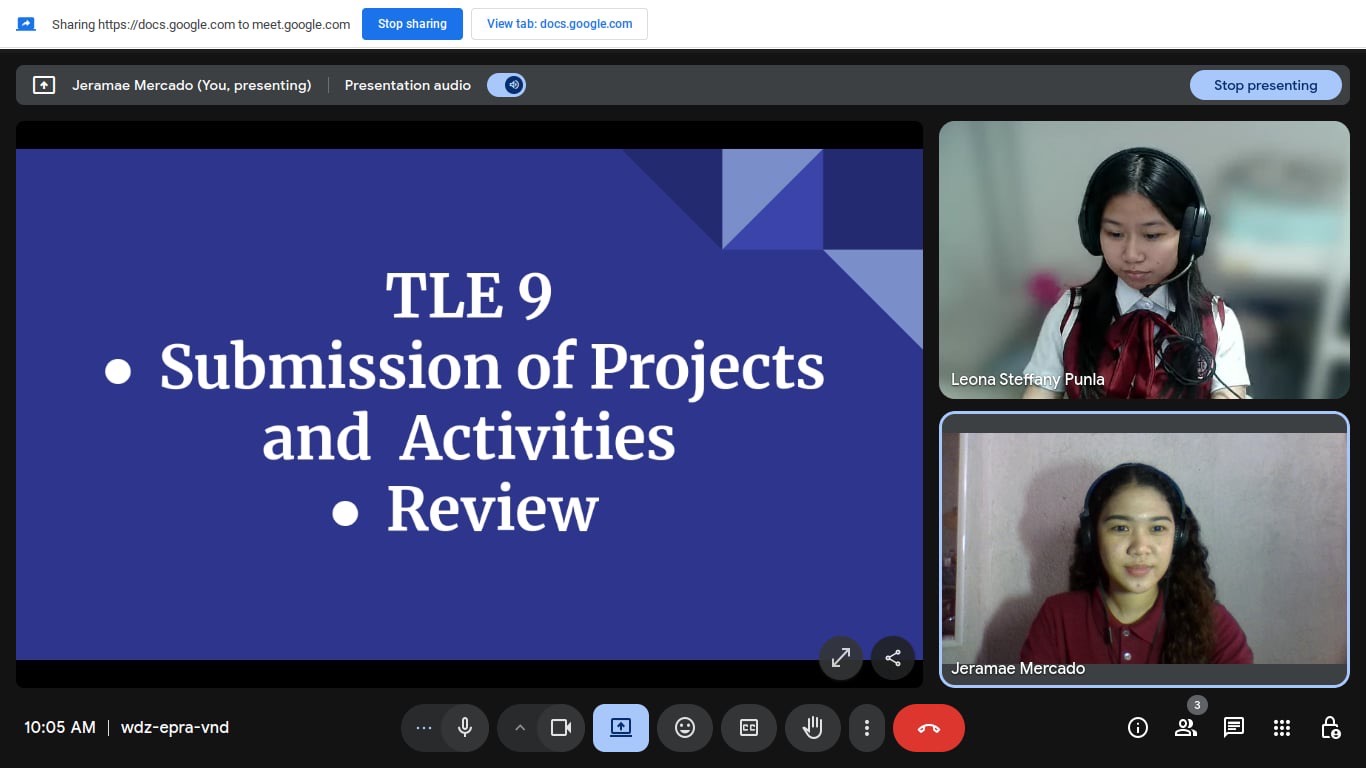Image resolution: width=1366 pixels, height=768 pixels.
Task: Open the host controls lock icon
Action: 1330,728
